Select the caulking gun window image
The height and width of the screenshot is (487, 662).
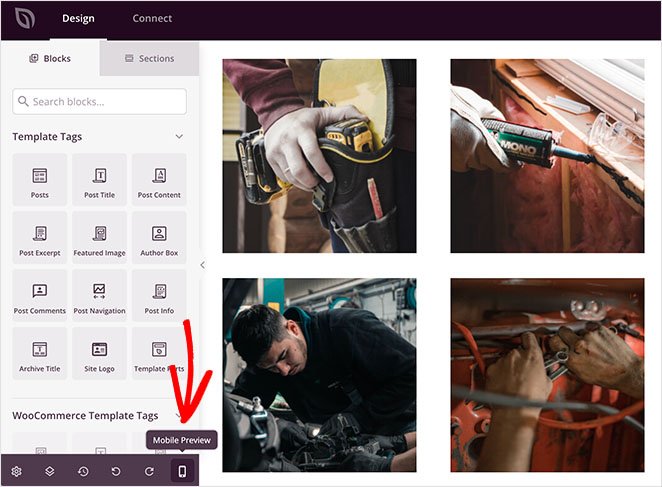pos(547,156)
